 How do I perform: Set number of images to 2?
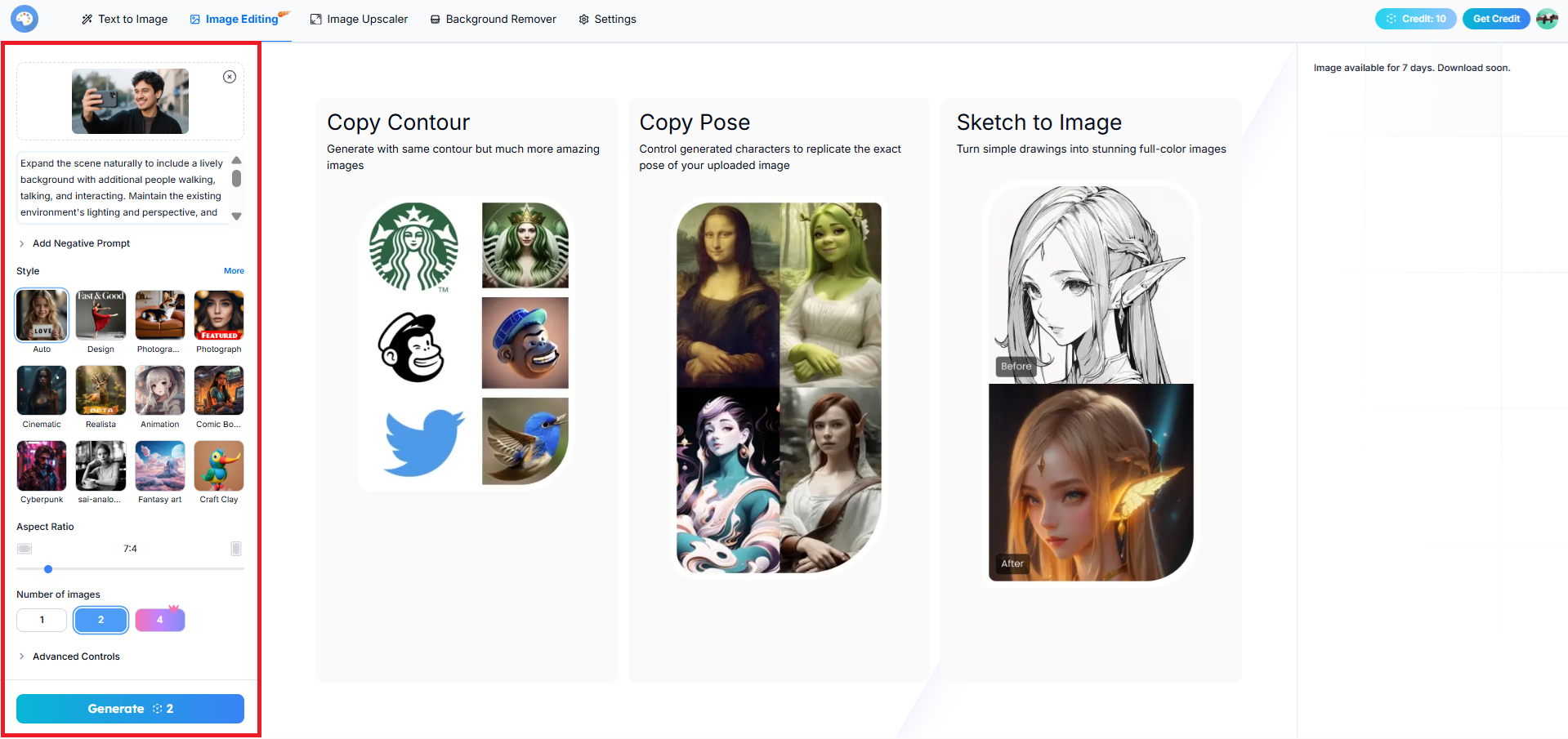(101, 620)
